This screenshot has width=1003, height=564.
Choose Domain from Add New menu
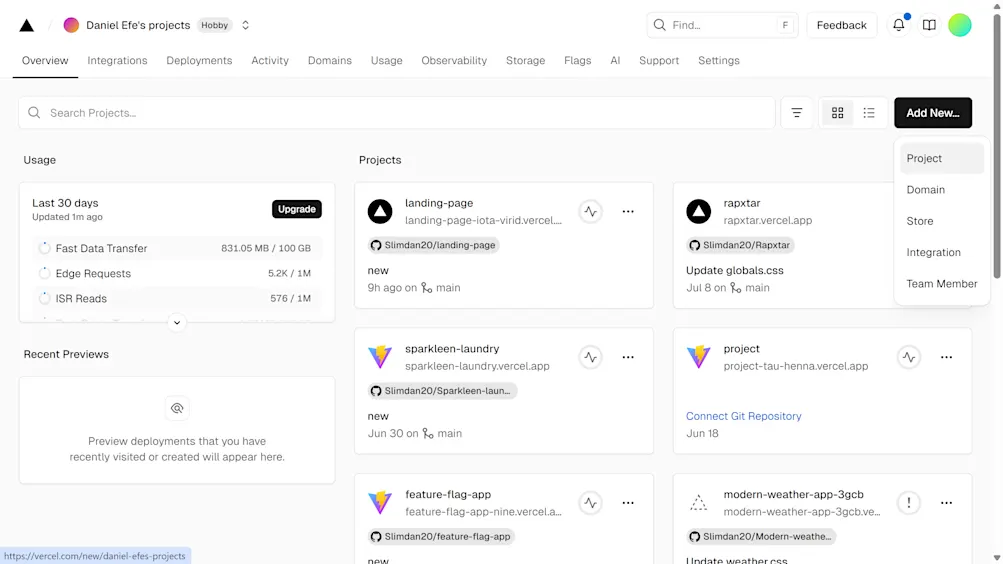point(942,189)
